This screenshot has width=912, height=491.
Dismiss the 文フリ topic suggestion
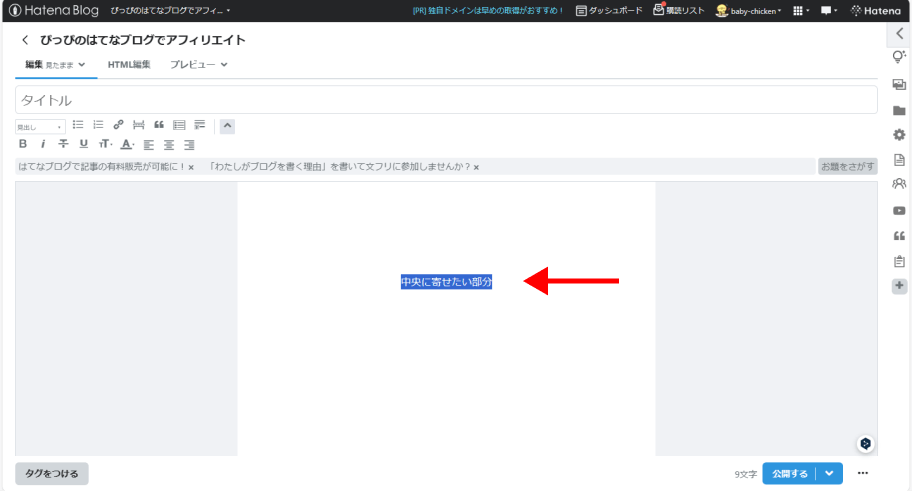click(476, 168)
